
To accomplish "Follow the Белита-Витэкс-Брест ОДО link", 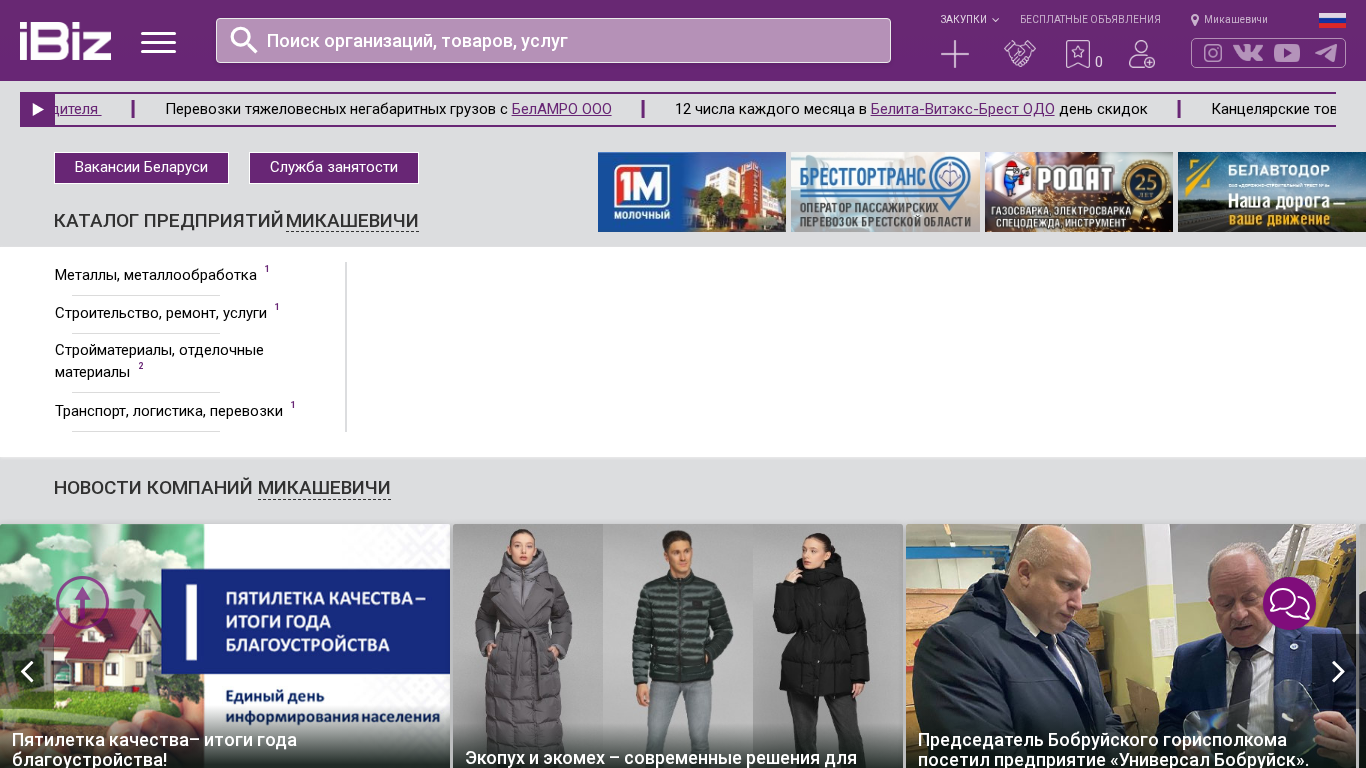I will coord(962,109).
